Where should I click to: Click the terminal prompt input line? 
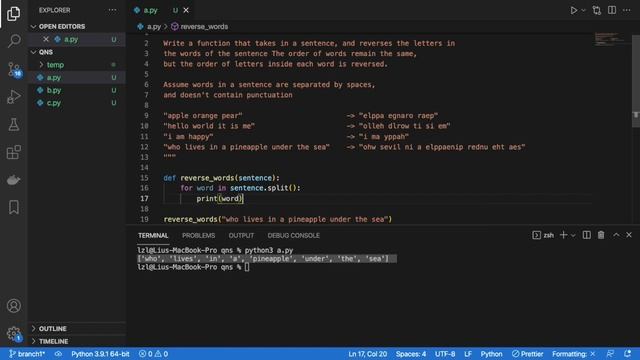[193, 267]
